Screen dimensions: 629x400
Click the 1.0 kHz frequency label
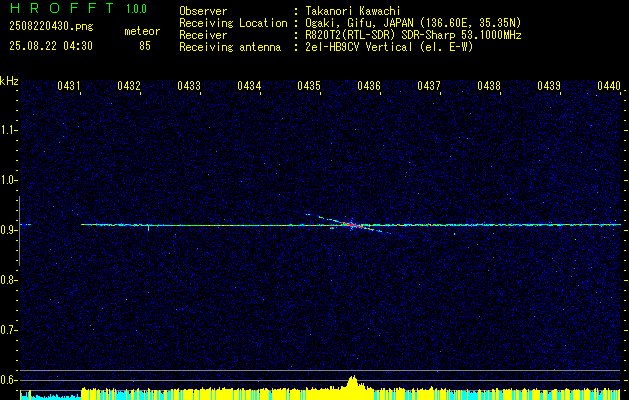point(9,180)
